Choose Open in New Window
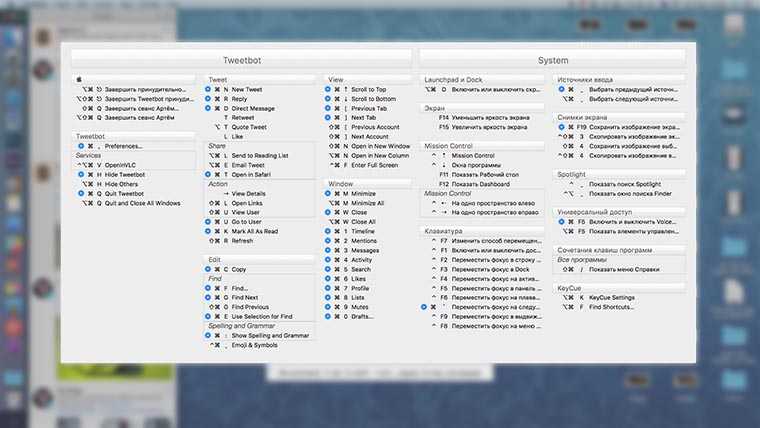Screen dimensions: 760x428 point(368,146)
